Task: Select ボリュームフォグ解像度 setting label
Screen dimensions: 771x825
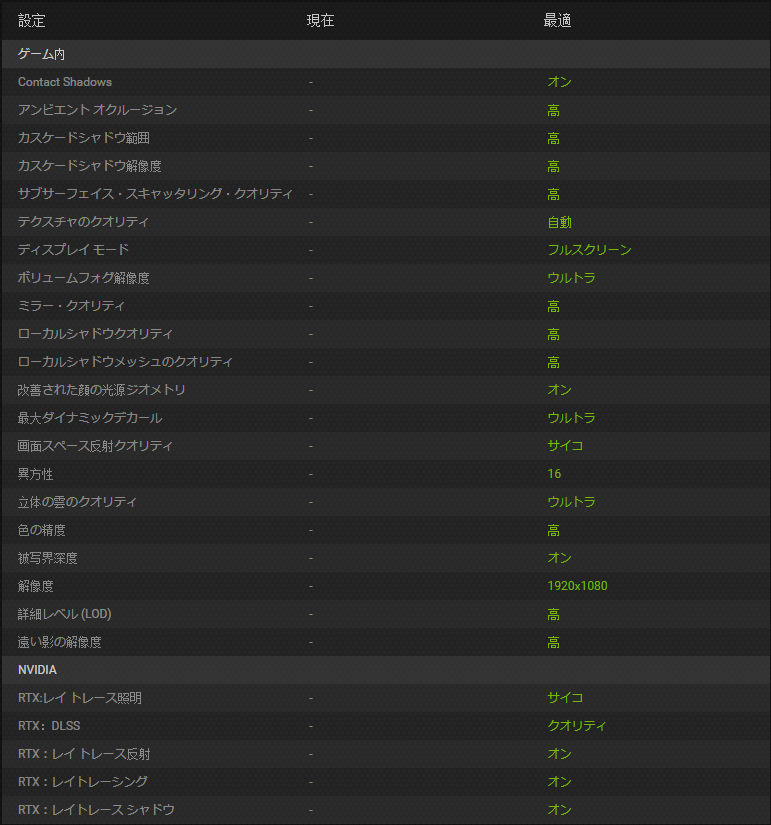Action: (84, 278)
